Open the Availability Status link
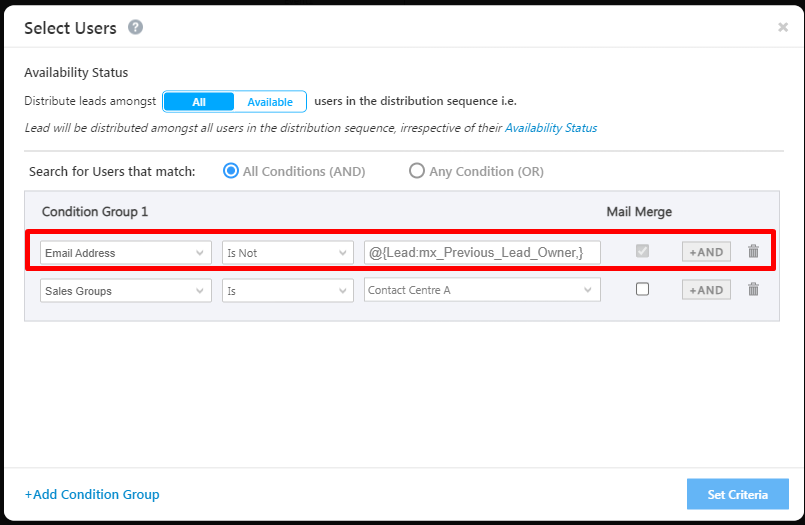Viewport: 805px width, 525px height. click(x=551, y=128)
